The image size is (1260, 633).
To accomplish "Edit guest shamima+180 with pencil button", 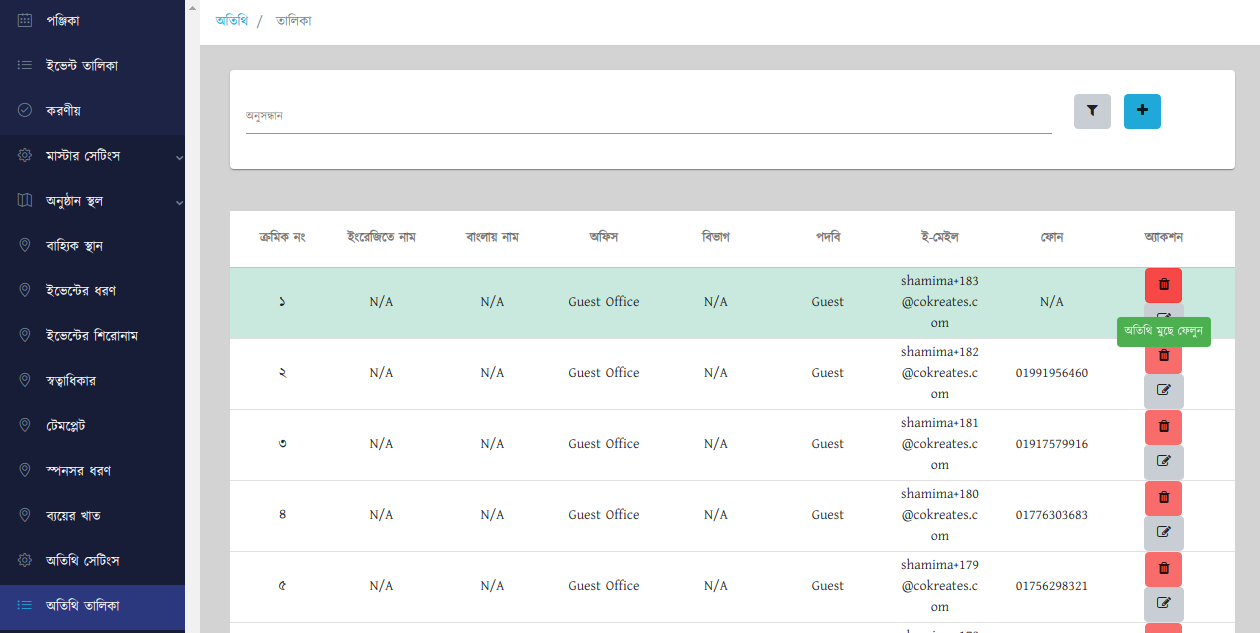I will [x=1163, y=533].
